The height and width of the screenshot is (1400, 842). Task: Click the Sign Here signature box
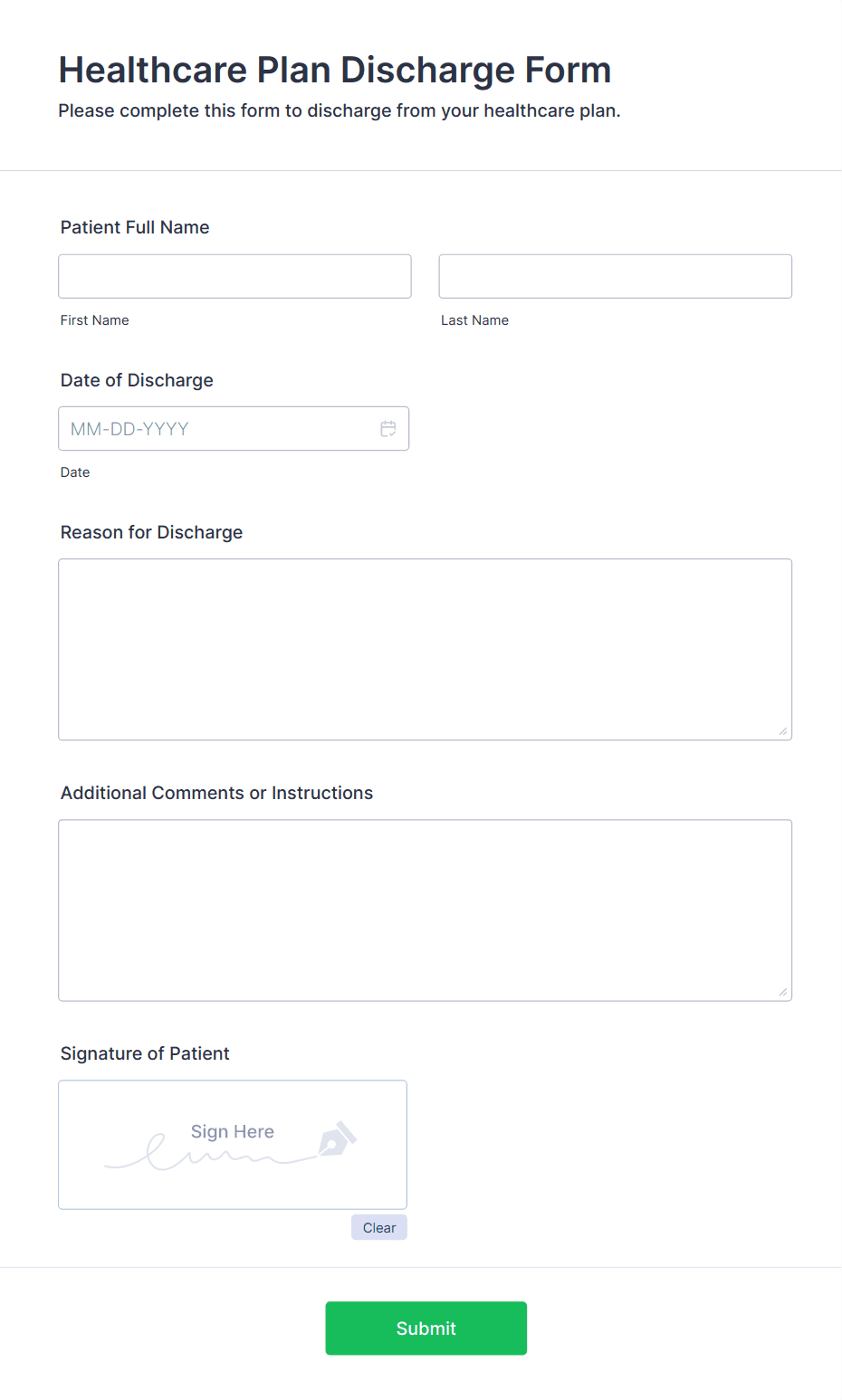tap(232, 1144)
